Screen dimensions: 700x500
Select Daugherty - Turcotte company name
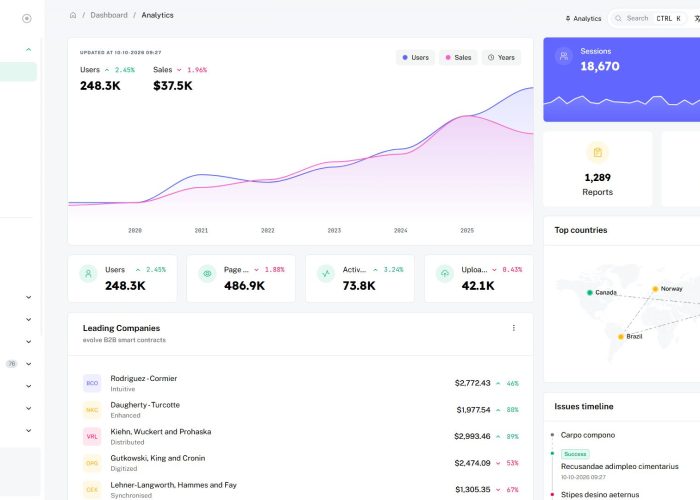click(x=145, y=405)
